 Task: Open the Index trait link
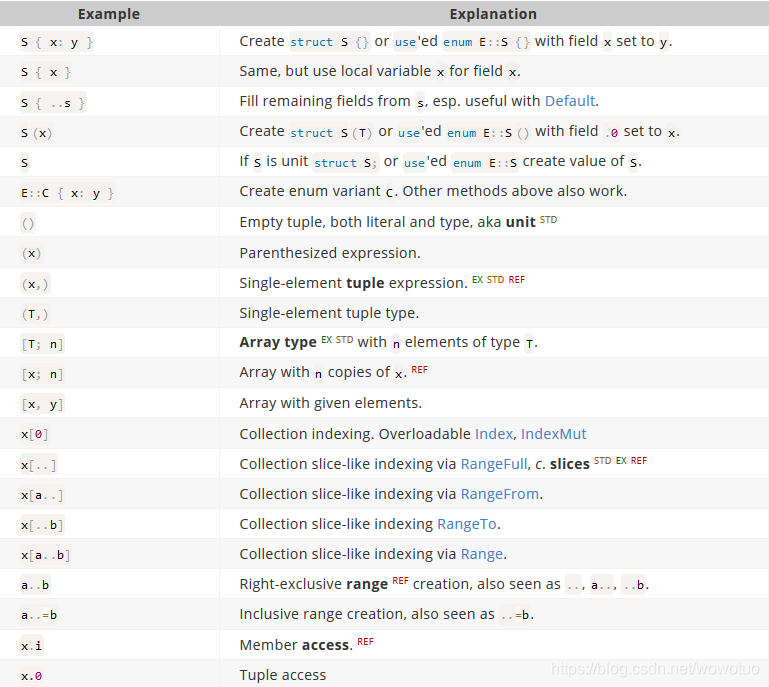[x=494, y=434]
